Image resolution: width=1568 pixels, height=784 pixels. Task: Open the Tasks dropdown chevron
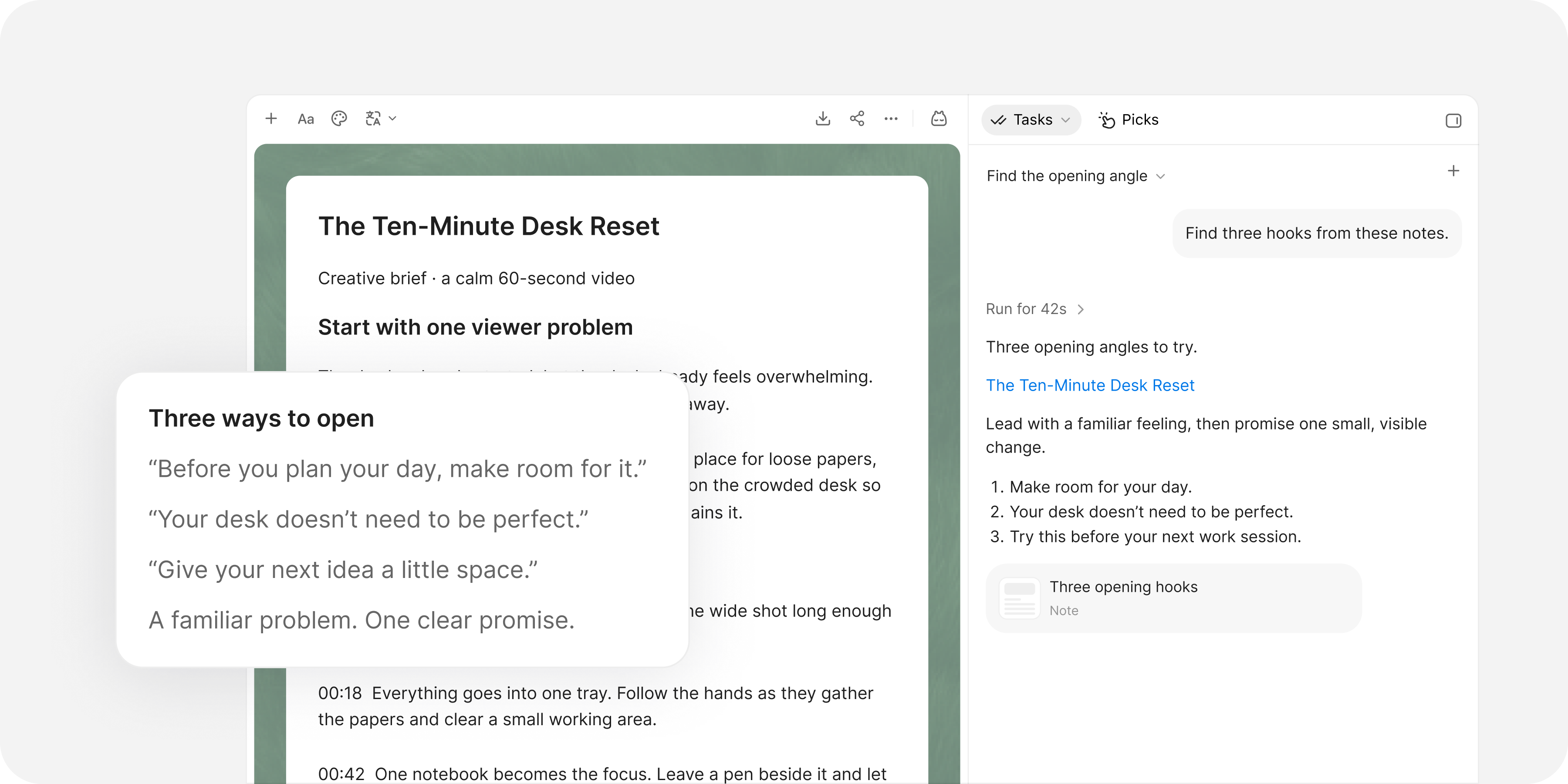click(1066, 120)
